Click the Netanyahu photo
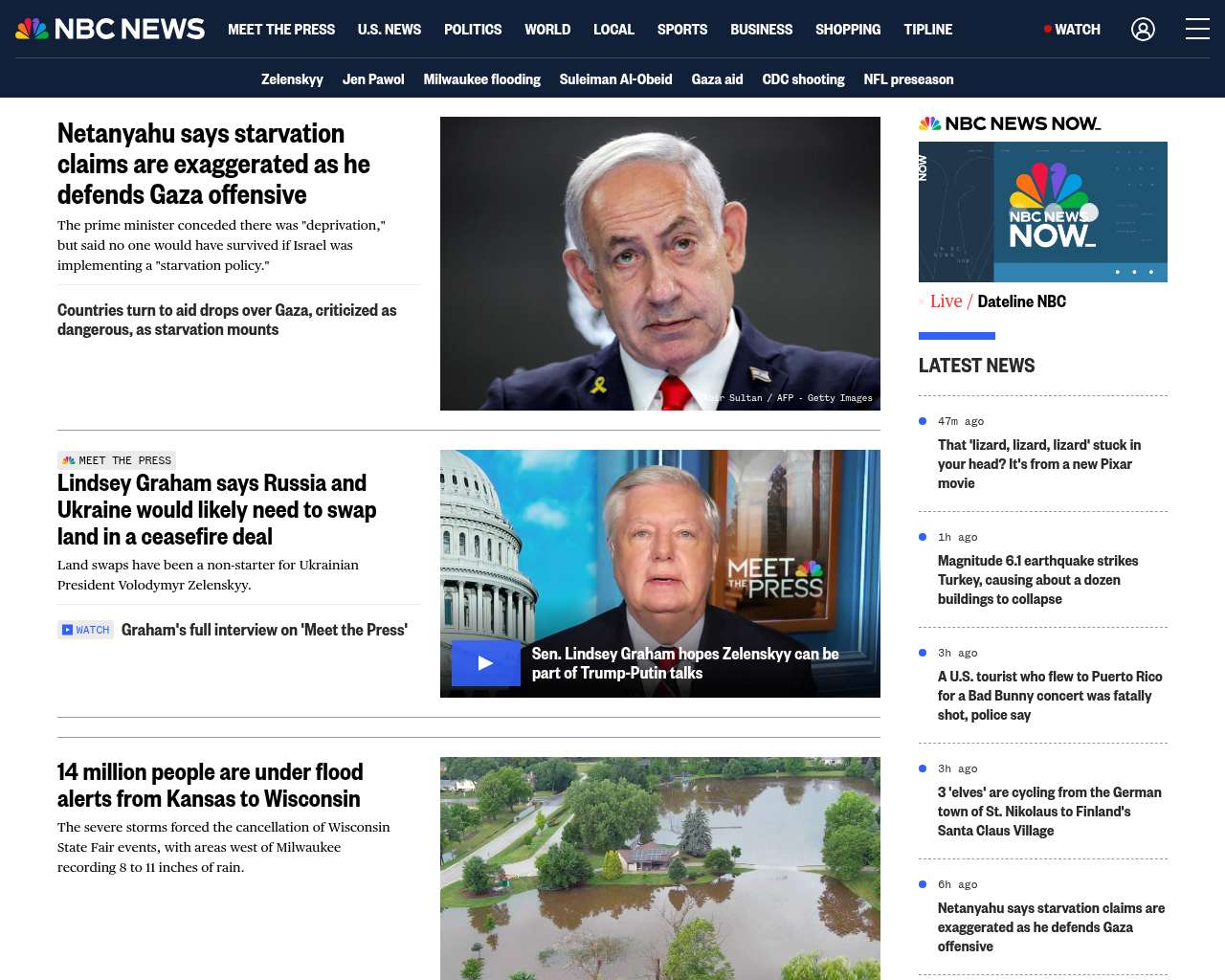The height and width of the screenshot is (980, 1225). coord(660,263)
